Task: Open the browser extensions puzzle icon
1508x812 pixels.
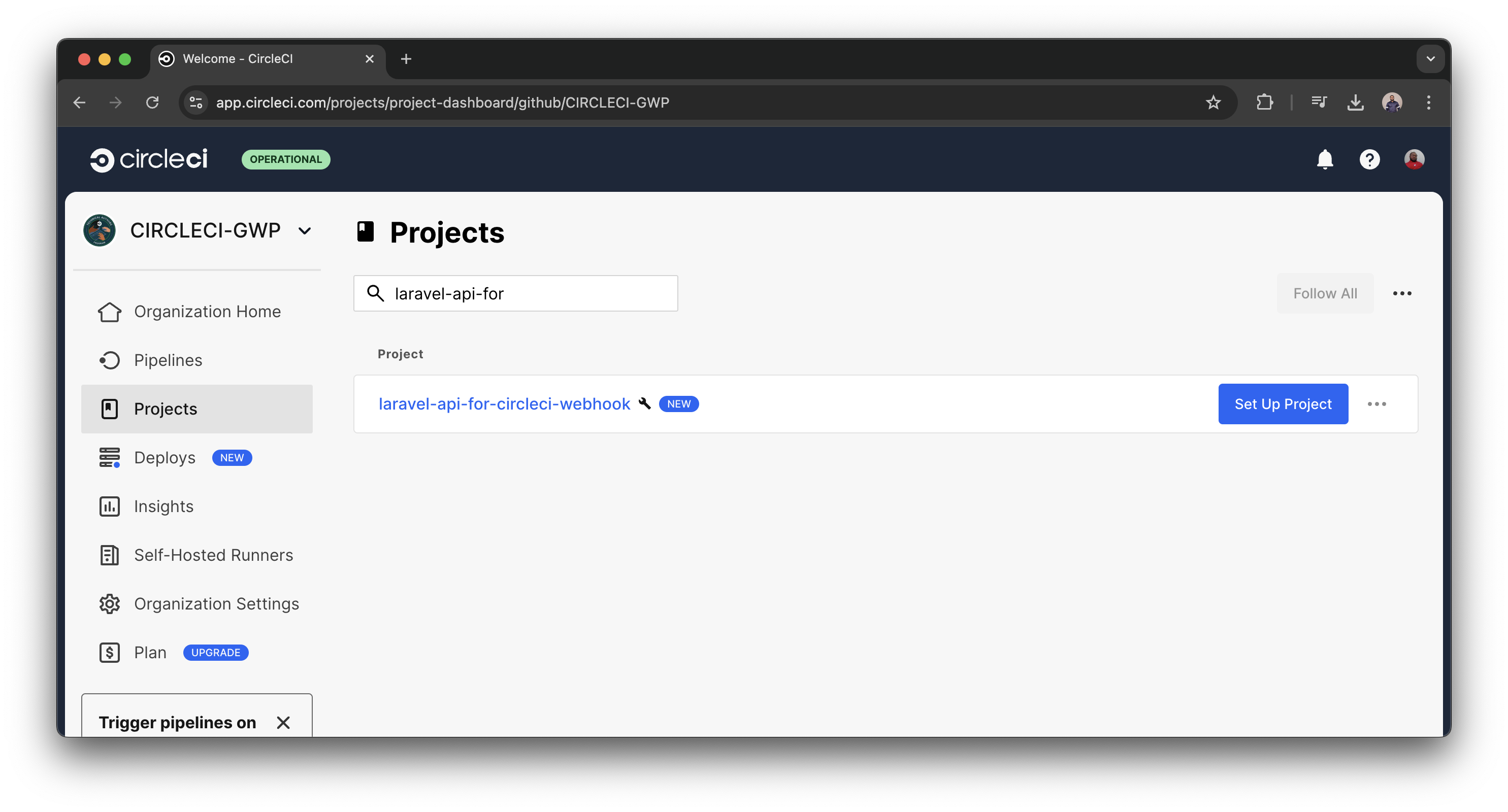Action: tap(1264, 103)
